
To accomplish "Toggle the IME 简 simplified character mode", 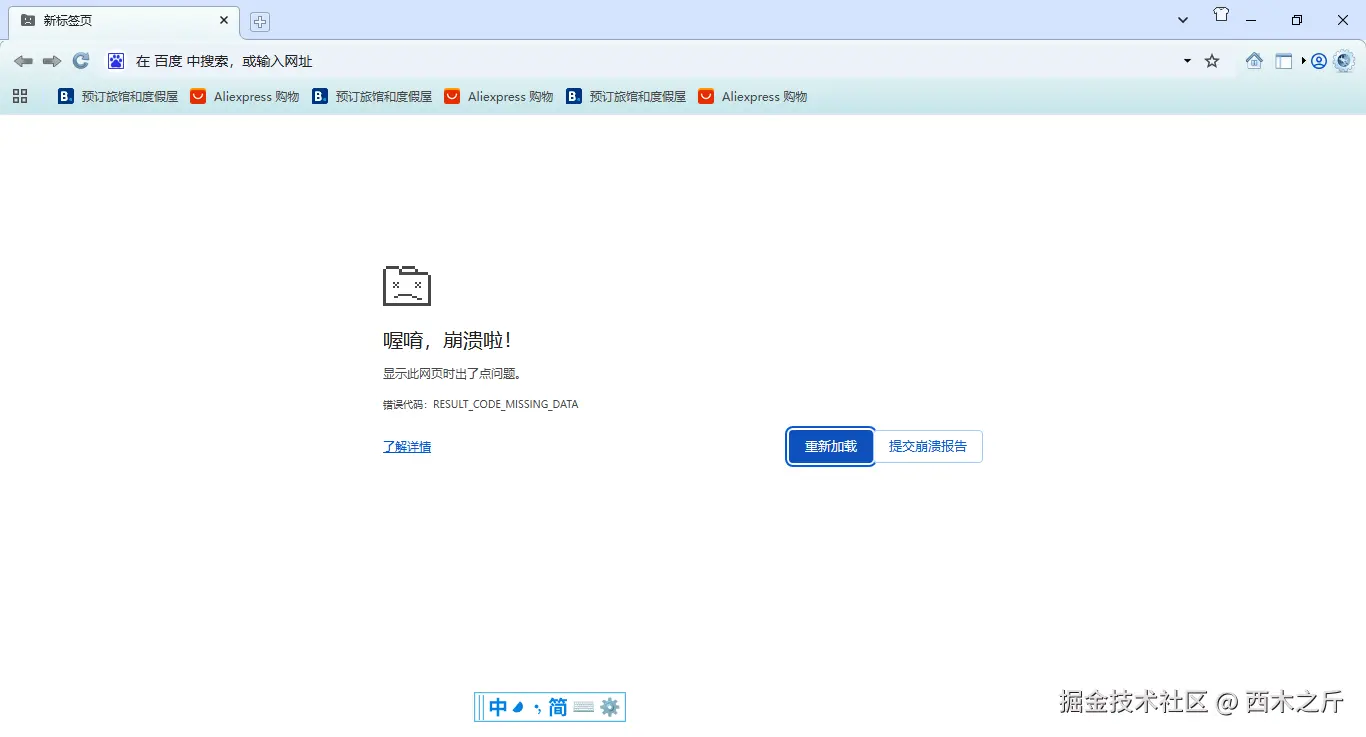I will click(558, 708).
